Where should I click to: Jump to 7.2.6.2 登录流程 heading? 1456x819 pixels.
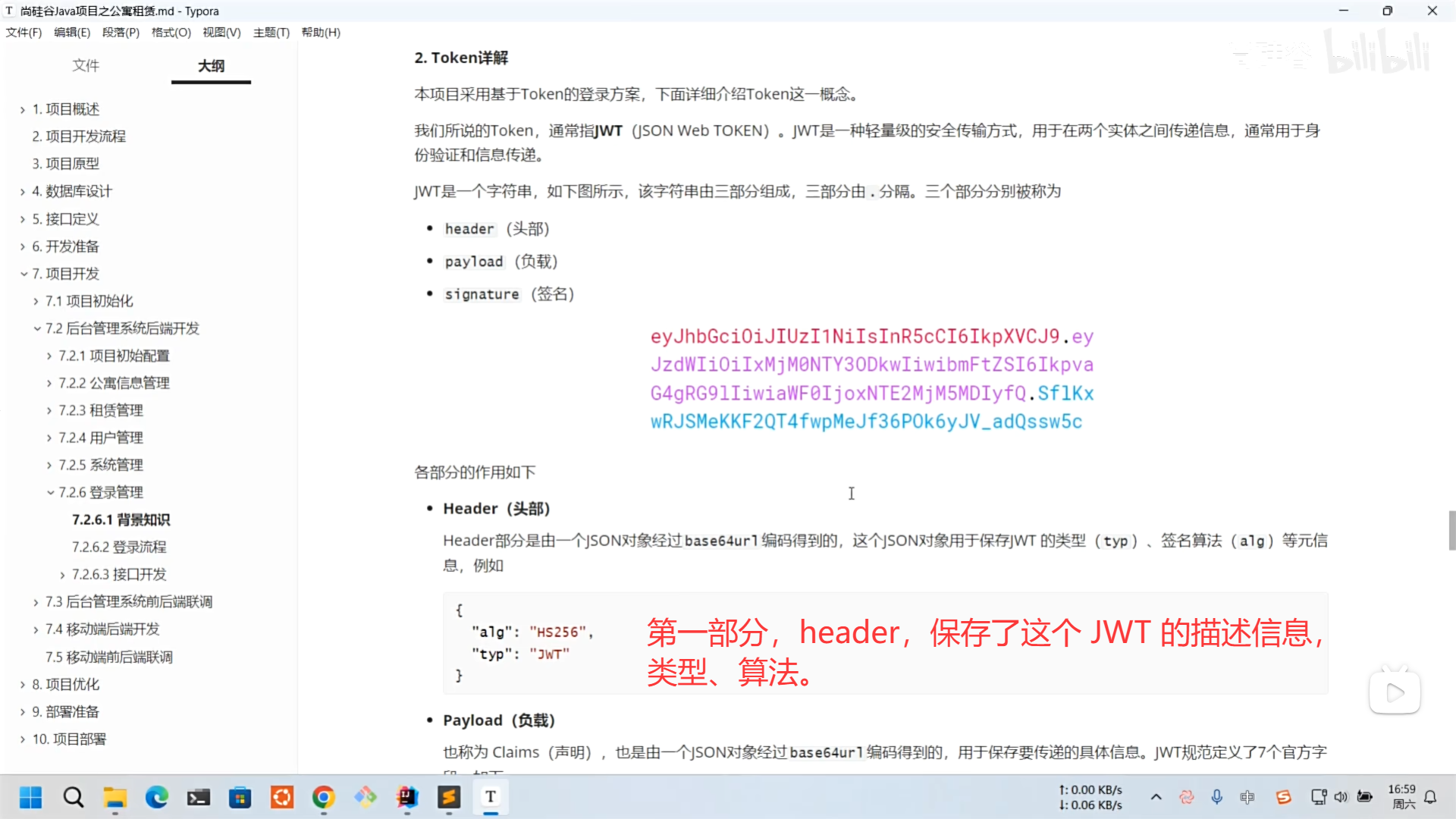pos(119,547)
